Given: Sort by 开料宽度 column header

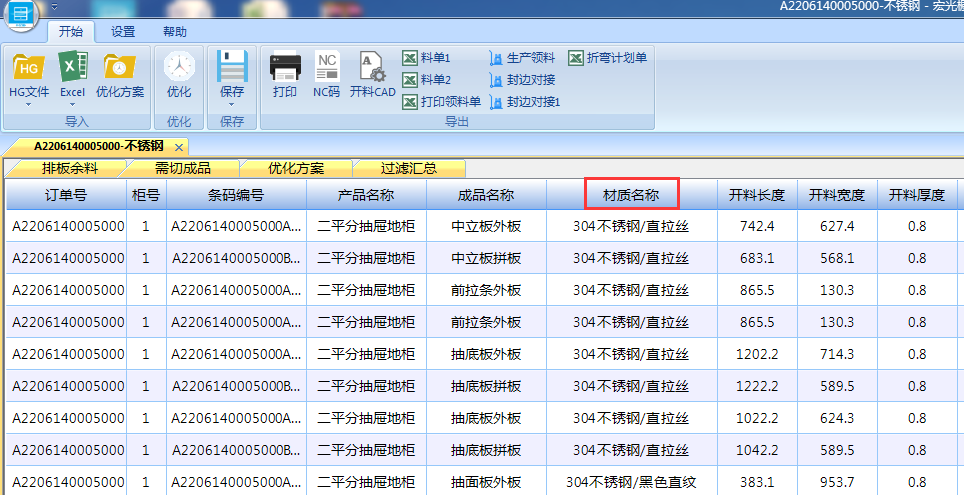Looking at the screenshot, I should click(x=837, y=196).
